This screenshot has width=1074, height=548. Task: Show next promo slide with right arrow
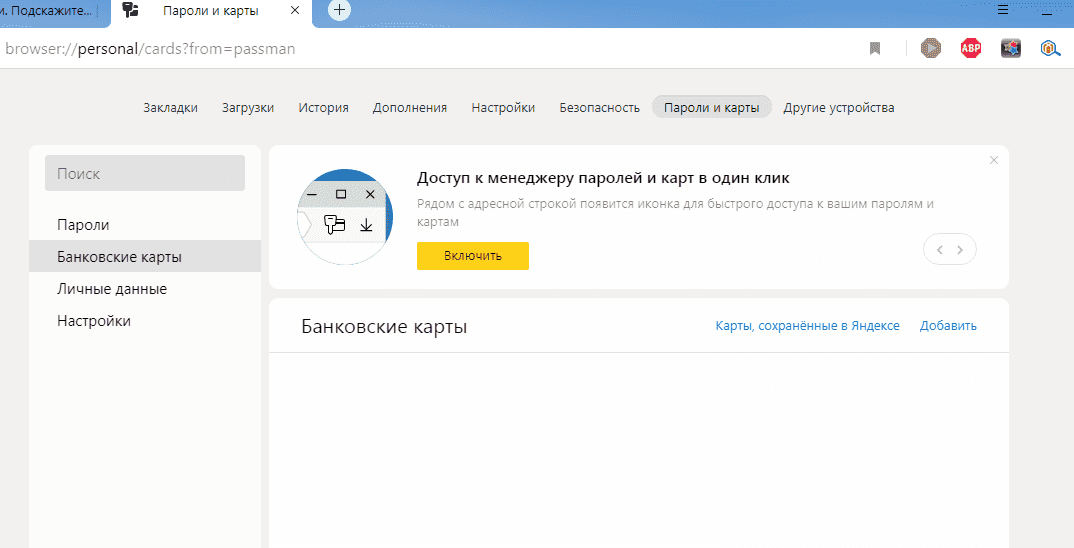(x=961, y=250)
